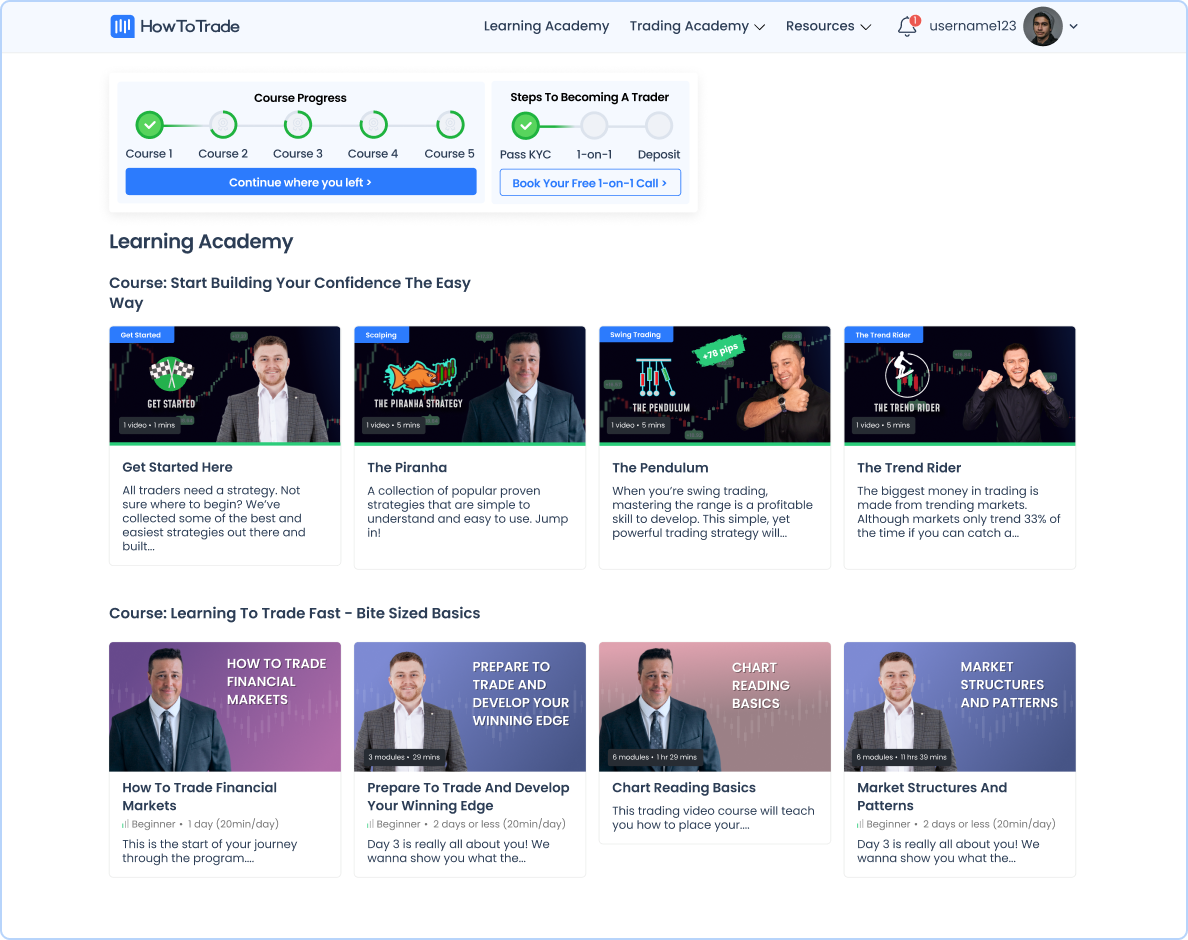Click the HowToTrade logo icon
This screenshot has width=1188, height=940.
(x=122, y=27)
